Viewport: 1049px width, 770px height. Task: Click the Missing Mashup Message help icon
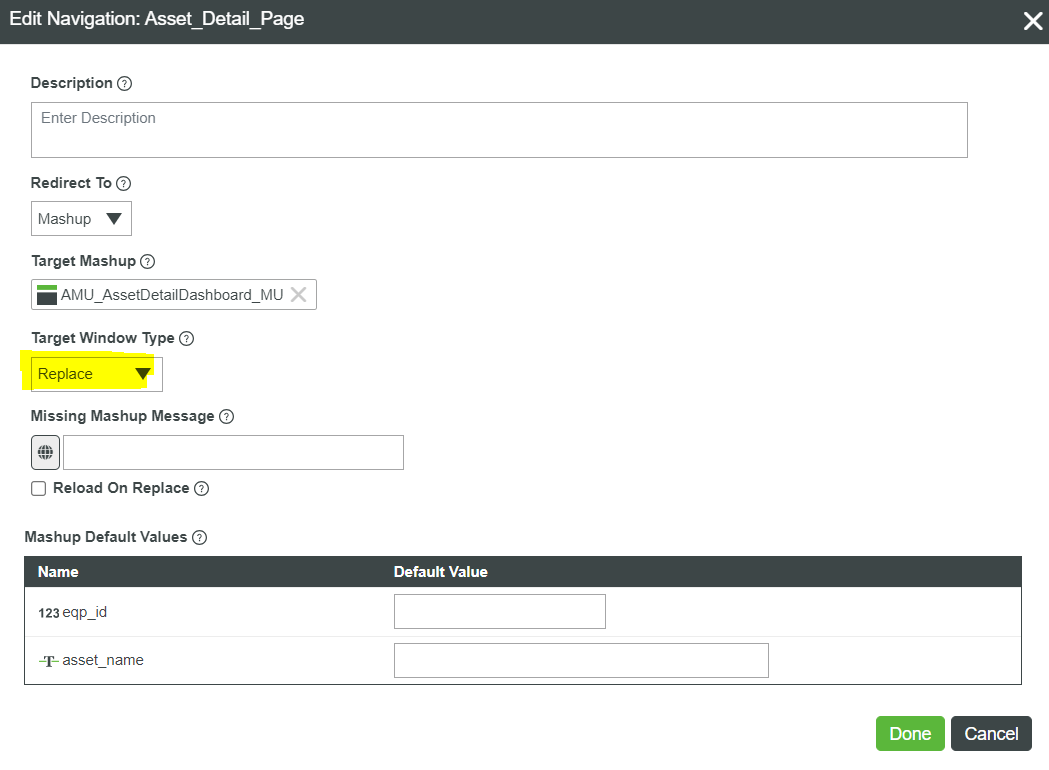227,416
